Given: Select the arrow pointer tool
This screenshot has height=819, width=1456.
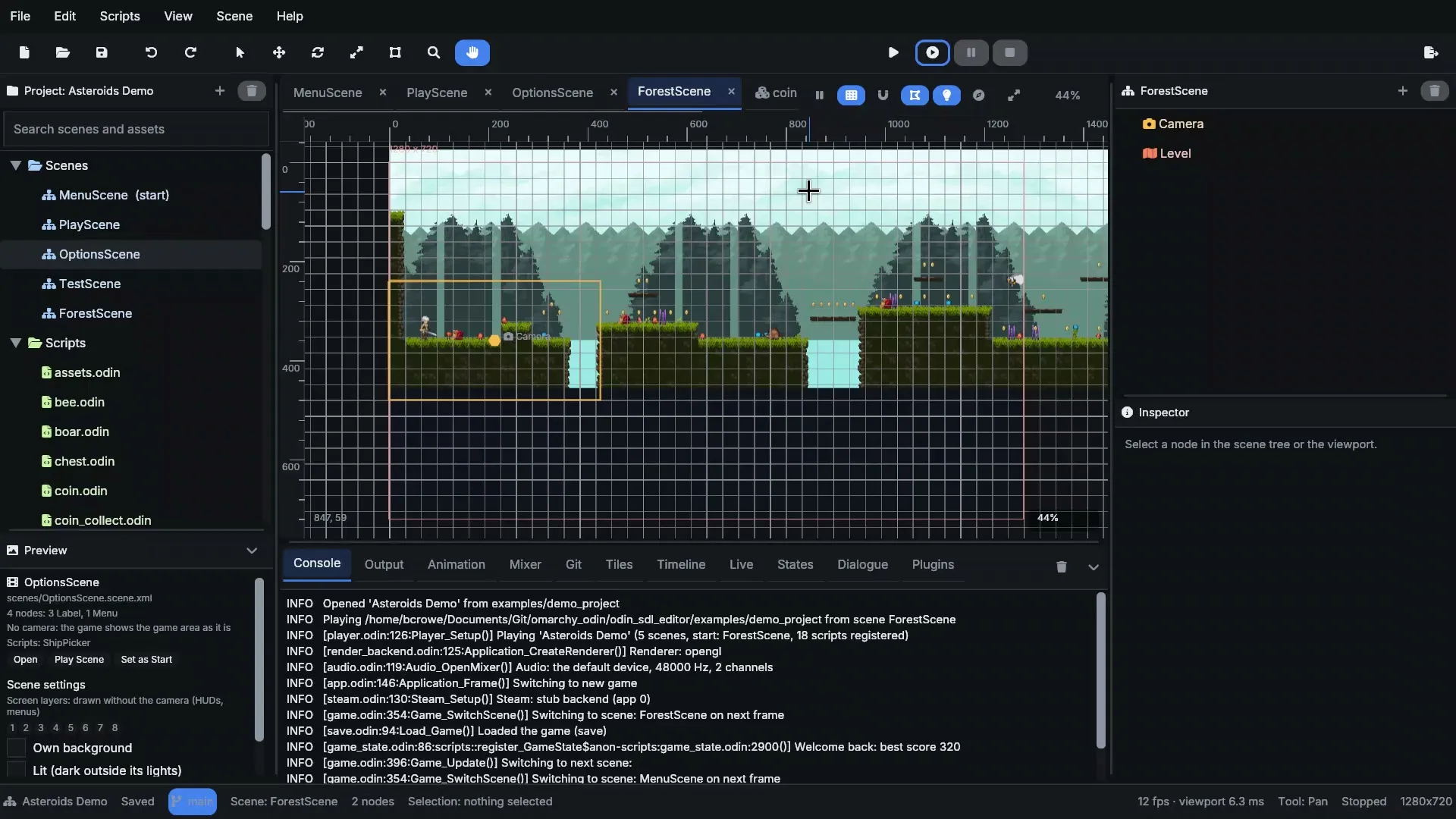Looking at the screenshot, I should click(240, 52).
